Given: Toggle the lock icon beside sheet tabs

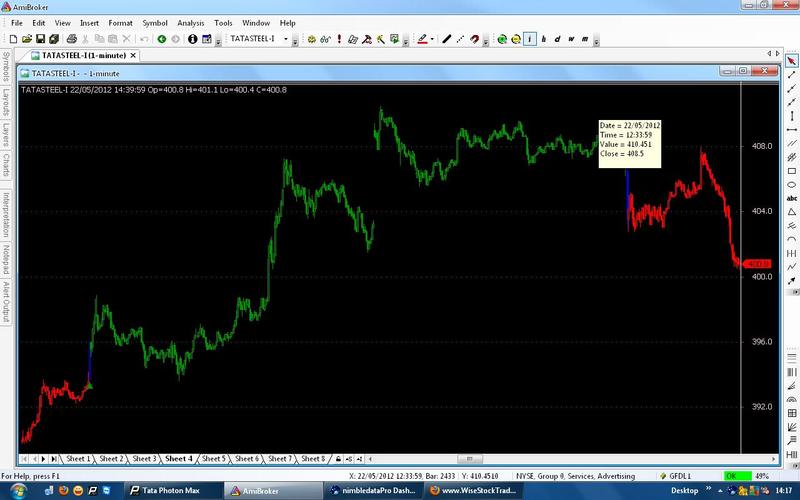Looking at the screenshot, I should [338, 459].
